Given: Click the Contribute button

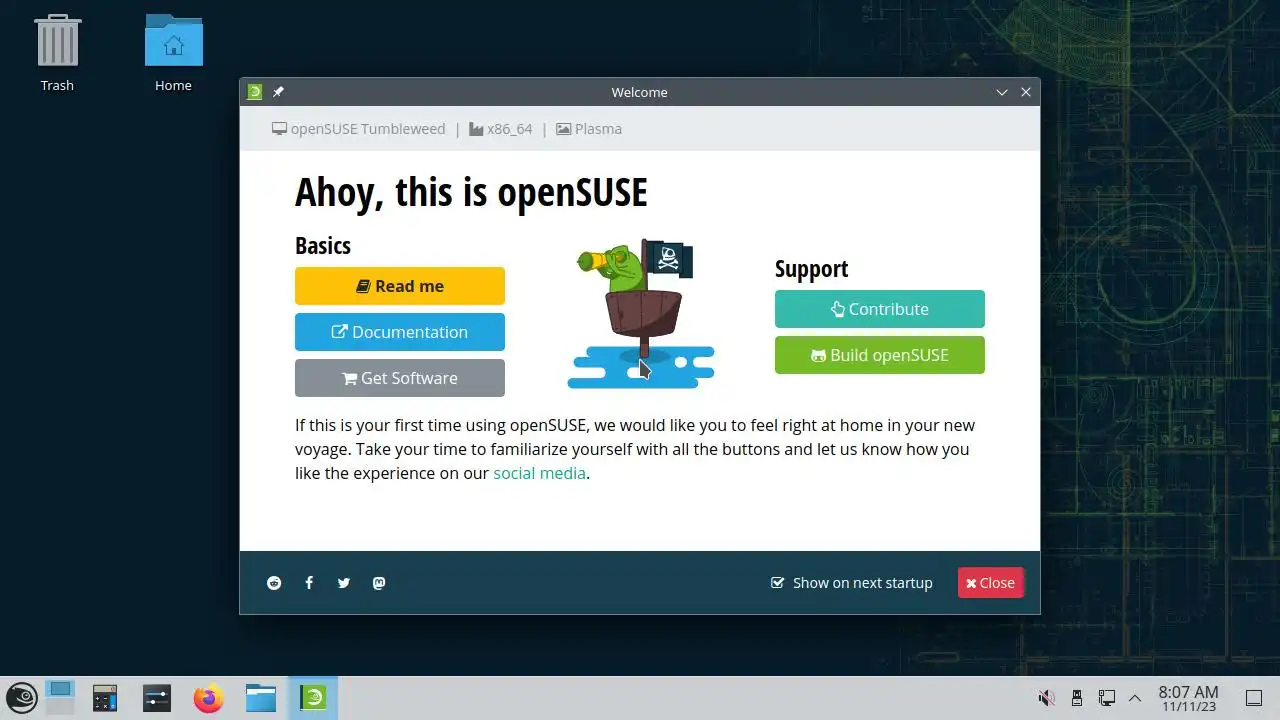Looking at the screenshot, I should point(880,309).
